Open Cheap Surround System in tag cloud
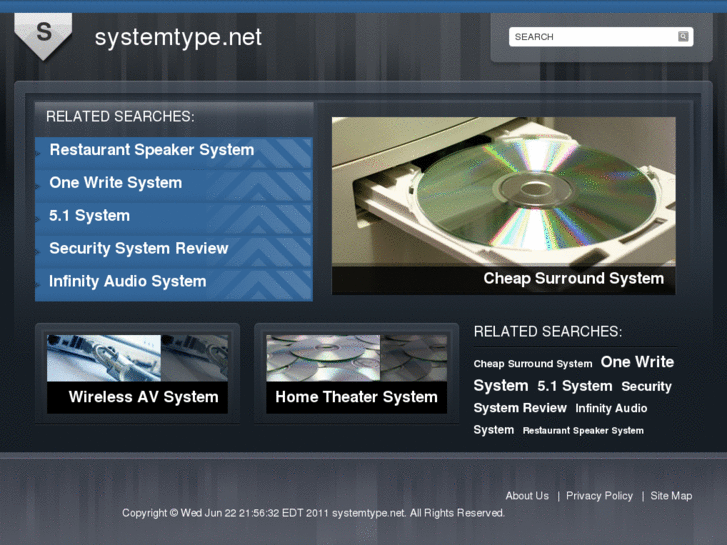Image resolution: width=727 pixels, height=545 pixels. point(533,364)
